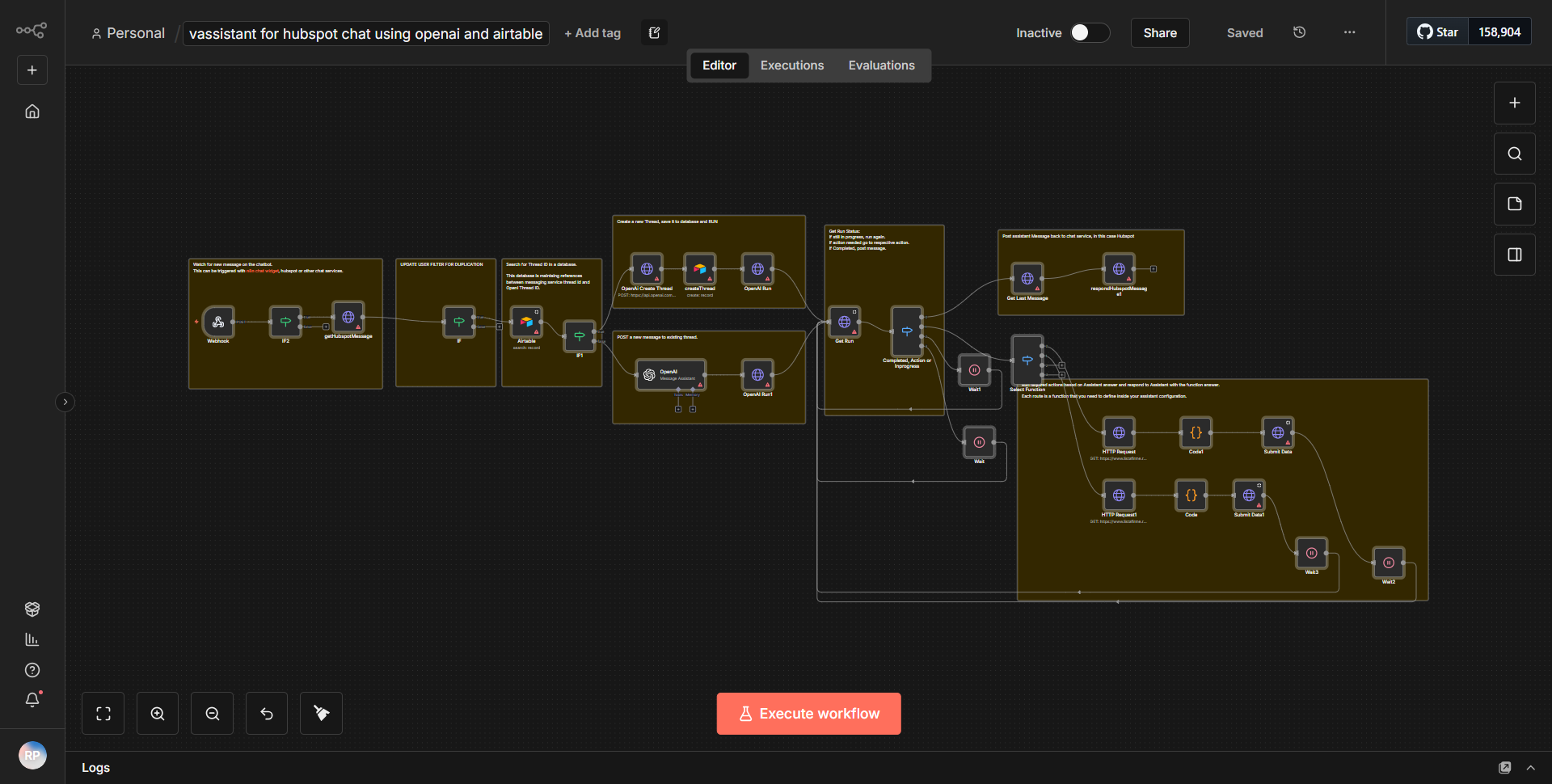
Task: Open the What happened panel icon bottom right
Action: click(x=1505, y=767)
